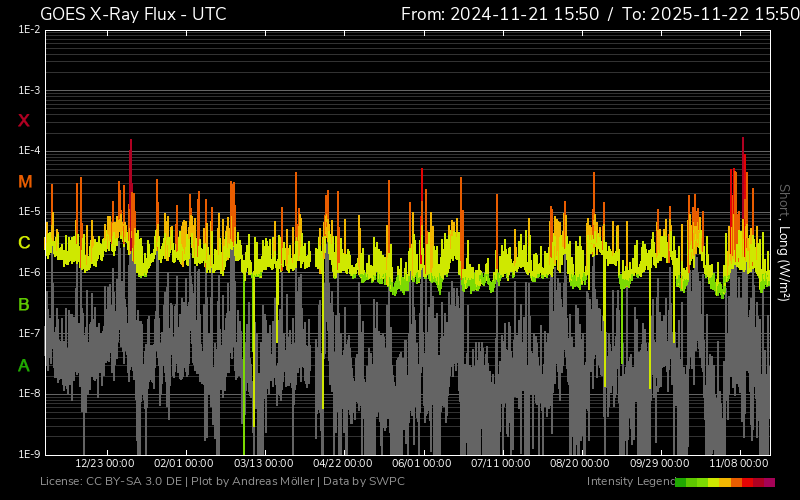Screen dimensions: 800x500
Task: Click the 11/08 00:00 time axis label
Action: (740, 464)
